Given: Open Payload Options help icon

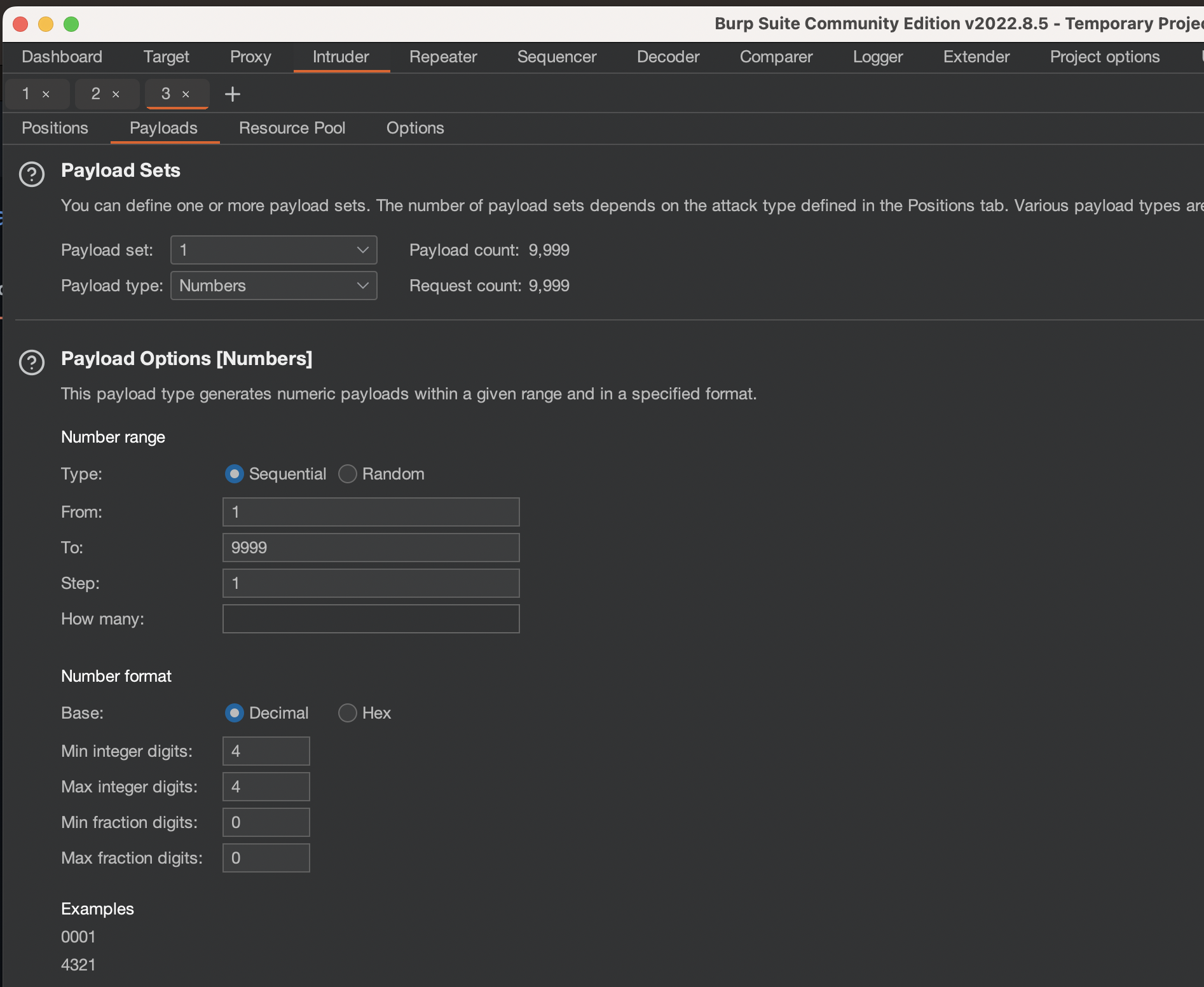Looking at the screenshot, I should [x=32, y=362].
